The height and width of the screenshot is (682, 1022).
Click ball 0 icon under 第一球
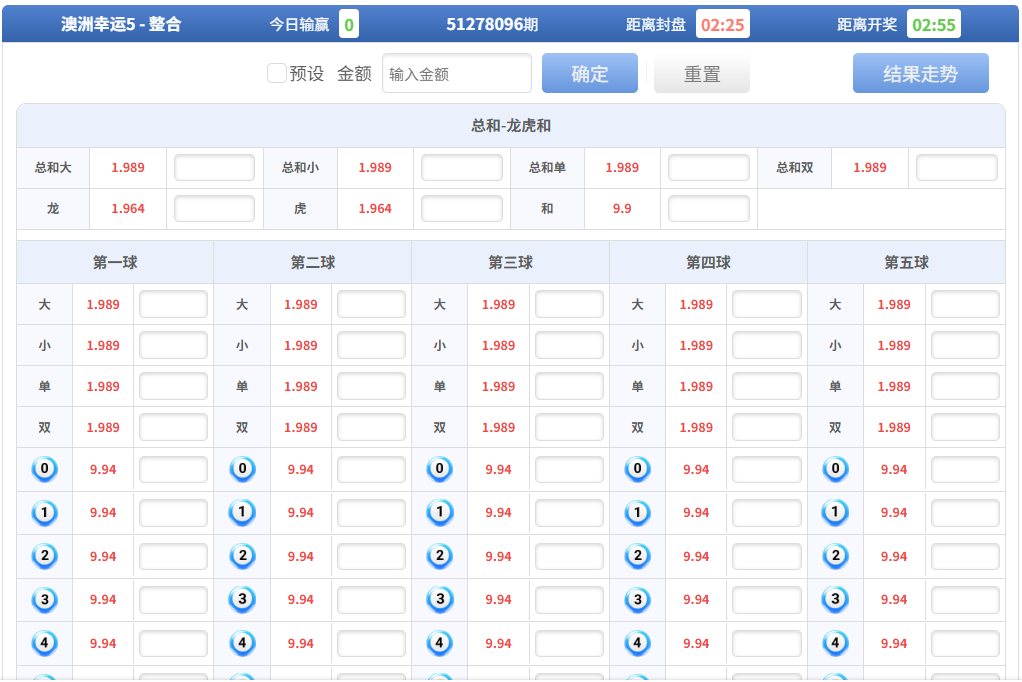coord(44,469)
